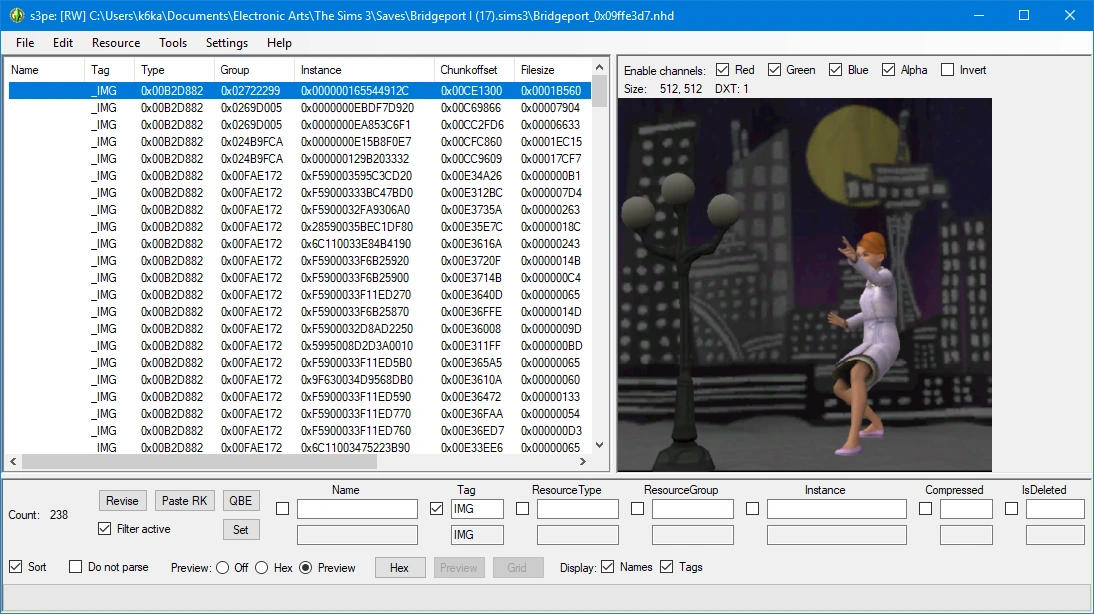
Task: Uncheck the Filter active checkbox
Action: 105,529
